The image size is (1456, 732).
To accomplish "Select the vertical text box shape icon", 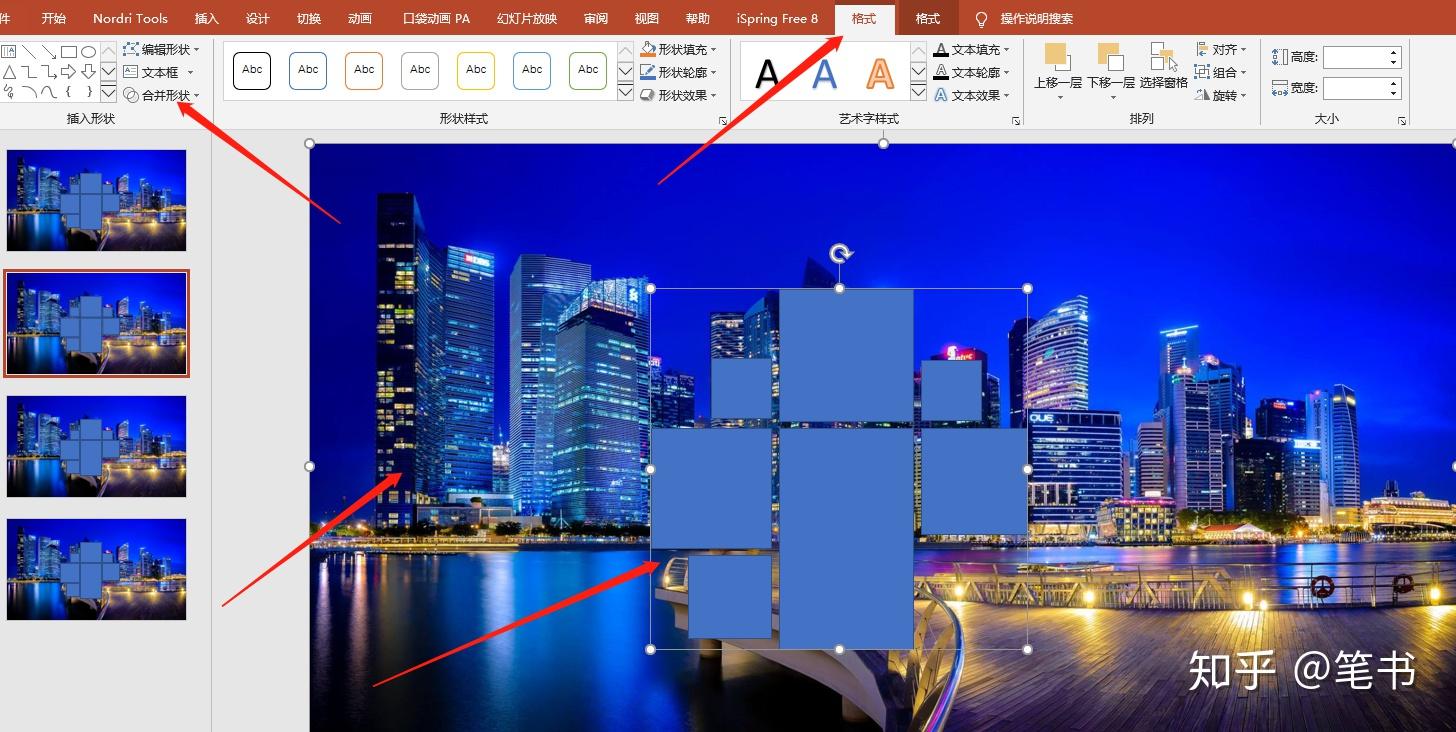I will [9, 51].
